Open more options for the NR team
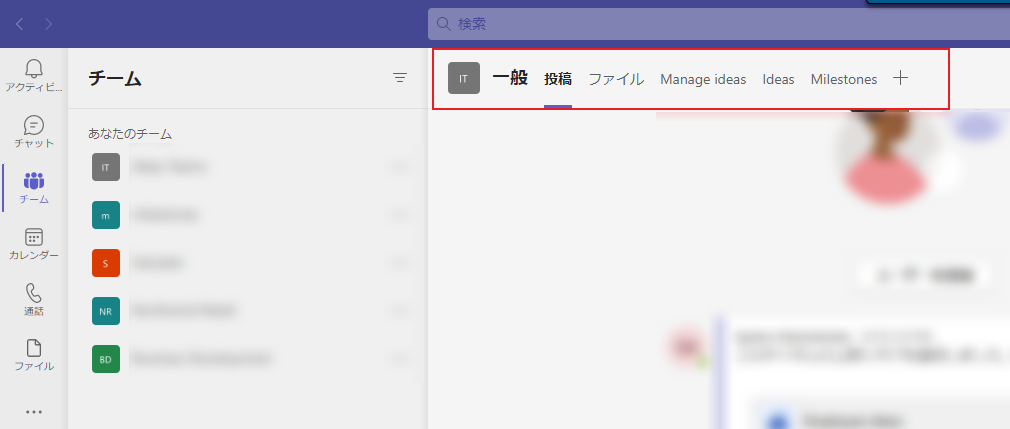This screenshot has width=1010, height=429. tap(400, 310)
